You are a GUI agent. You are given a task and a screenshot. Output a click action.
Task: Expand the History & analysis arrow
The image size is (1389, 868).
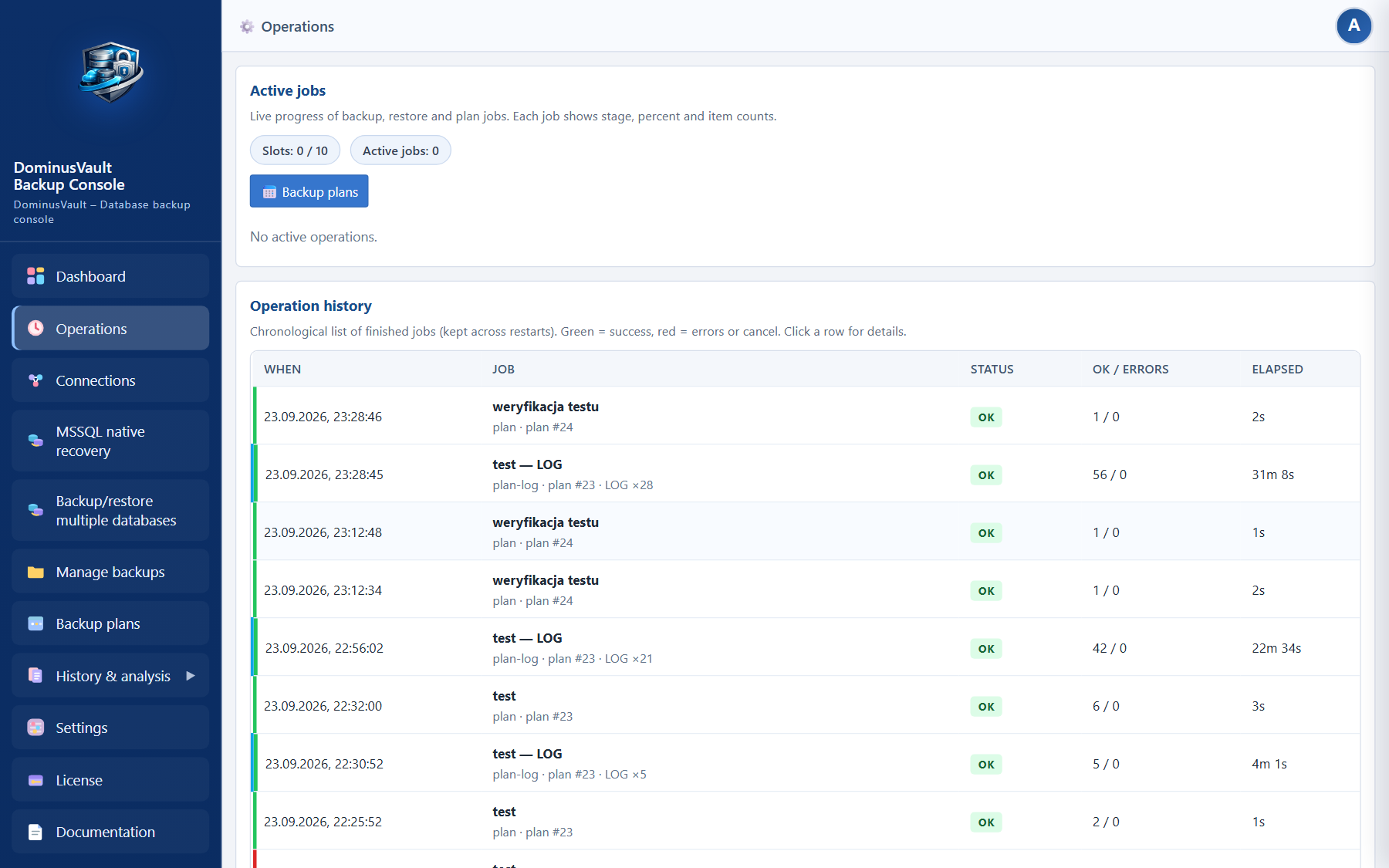point(191,676)
